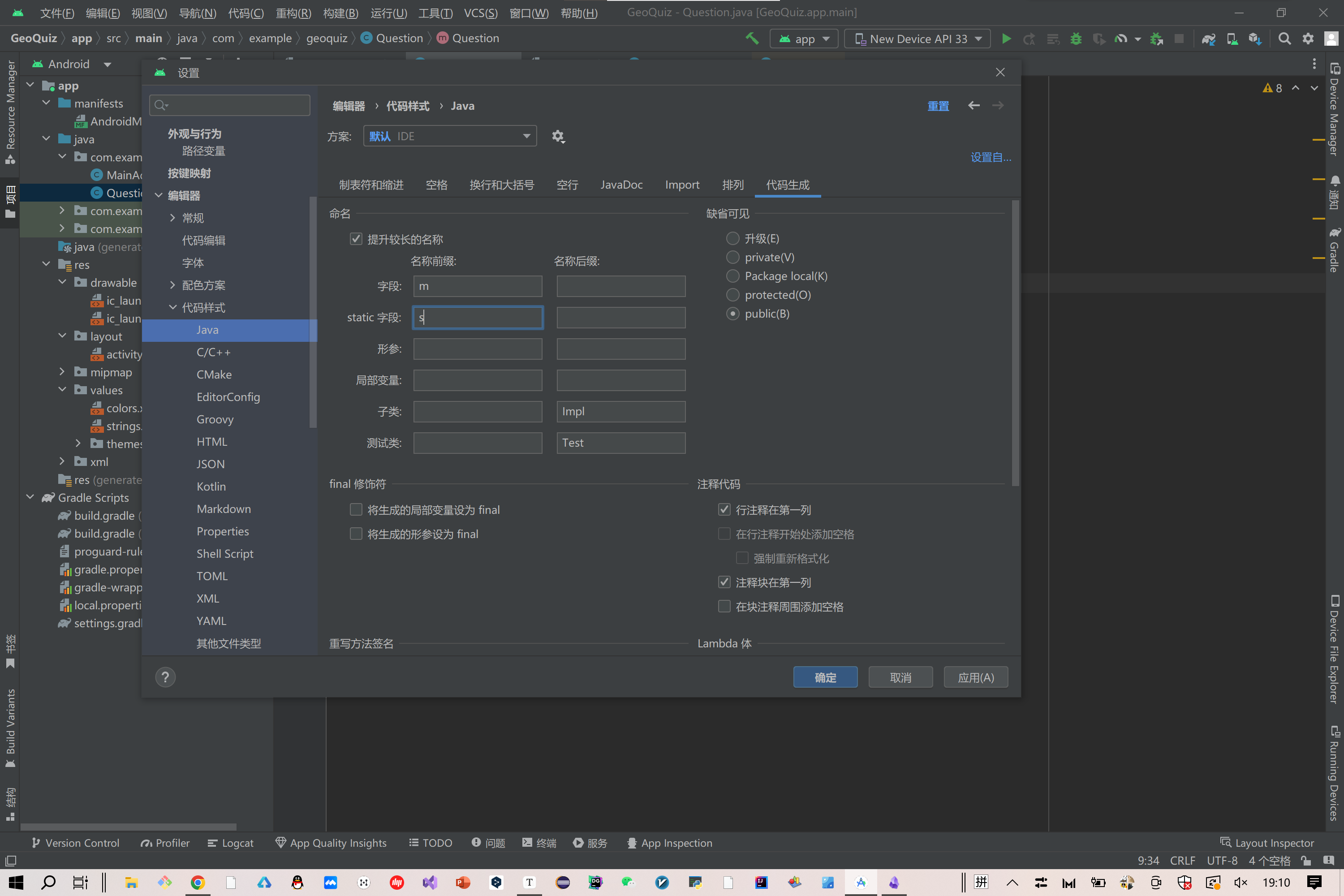Open the Device Manager toolbar icon
The width and height of the screenshot is (1344, 896).
click(1232, 39)
